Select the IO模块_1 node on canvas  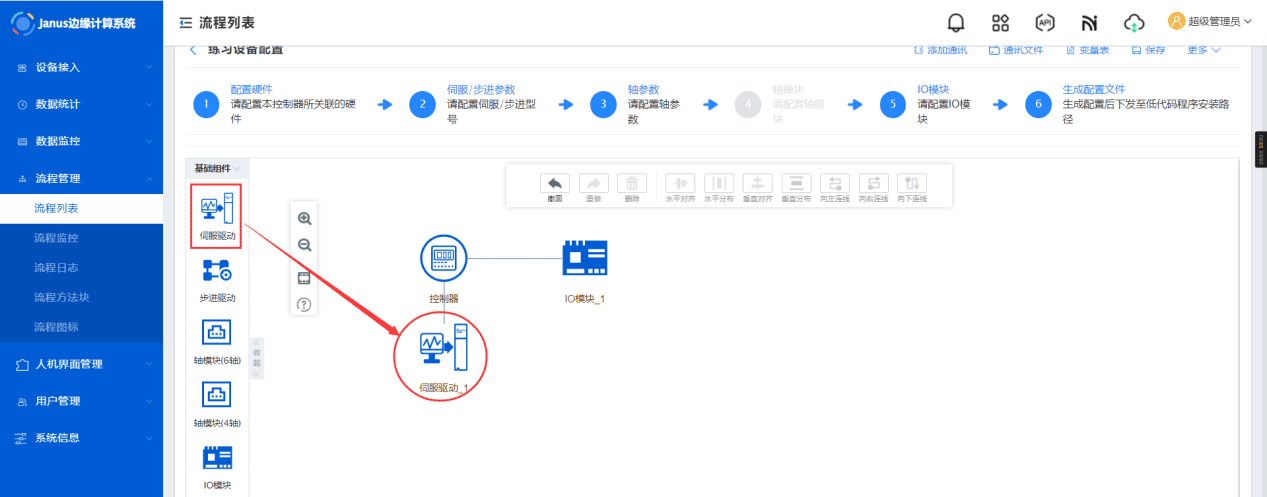tap(584, 258)
